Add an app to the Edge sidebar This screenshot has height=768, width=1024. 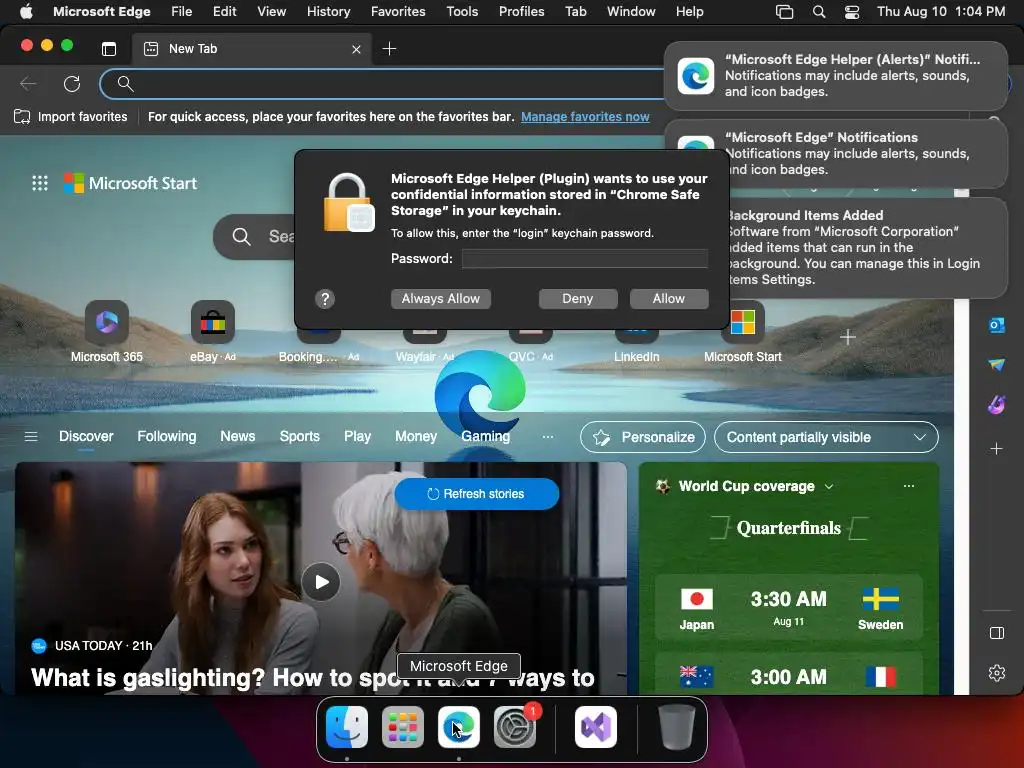[x=997, y=449]
